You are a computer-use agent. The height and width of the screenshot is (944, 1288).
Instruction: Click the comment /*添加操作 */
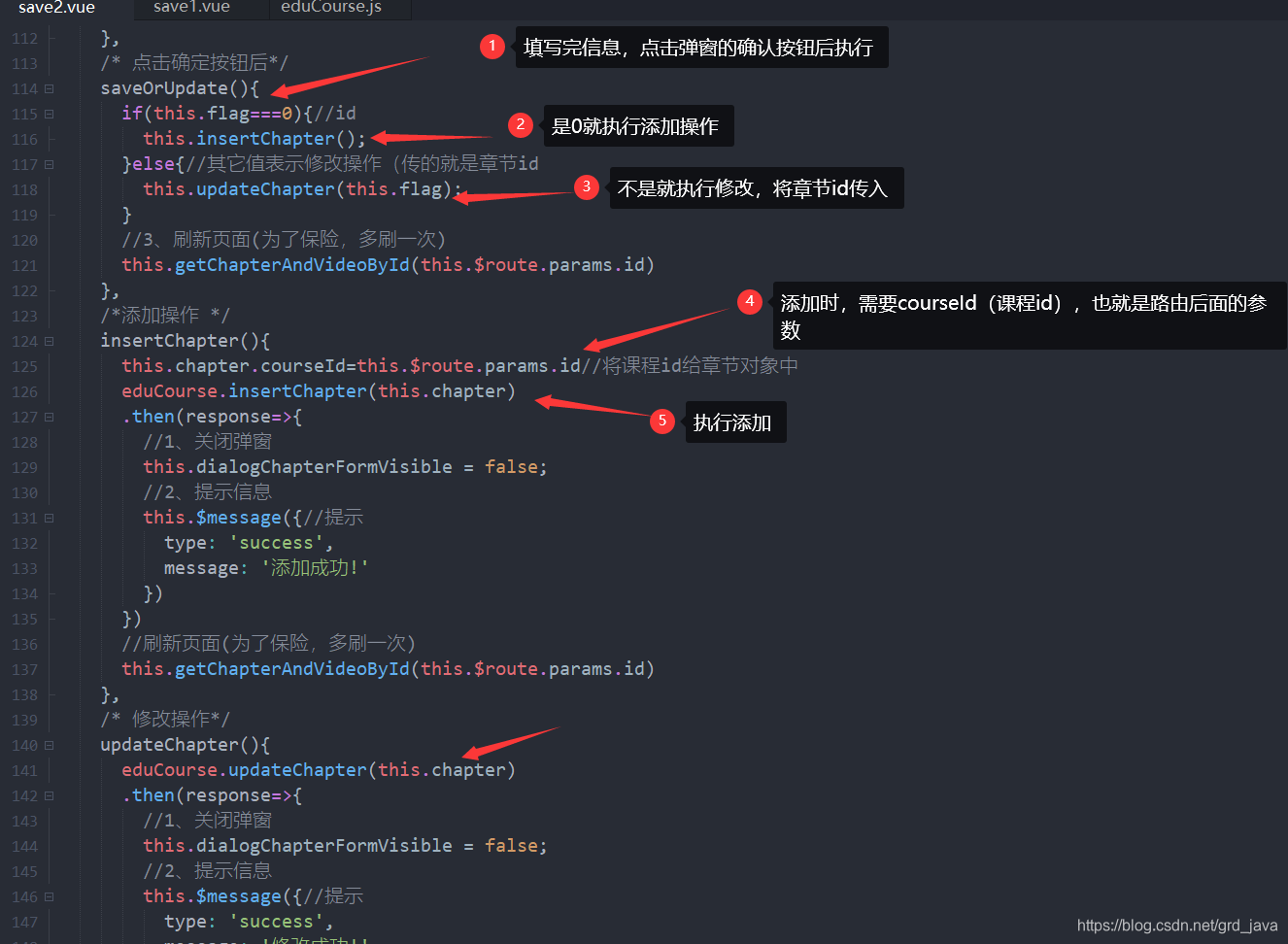(165, 316)
